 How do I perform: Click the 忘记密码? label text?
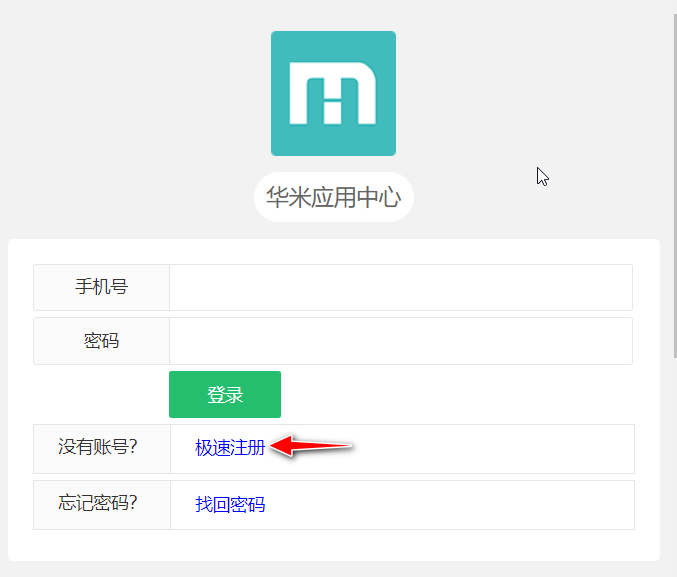pos(98,503)
